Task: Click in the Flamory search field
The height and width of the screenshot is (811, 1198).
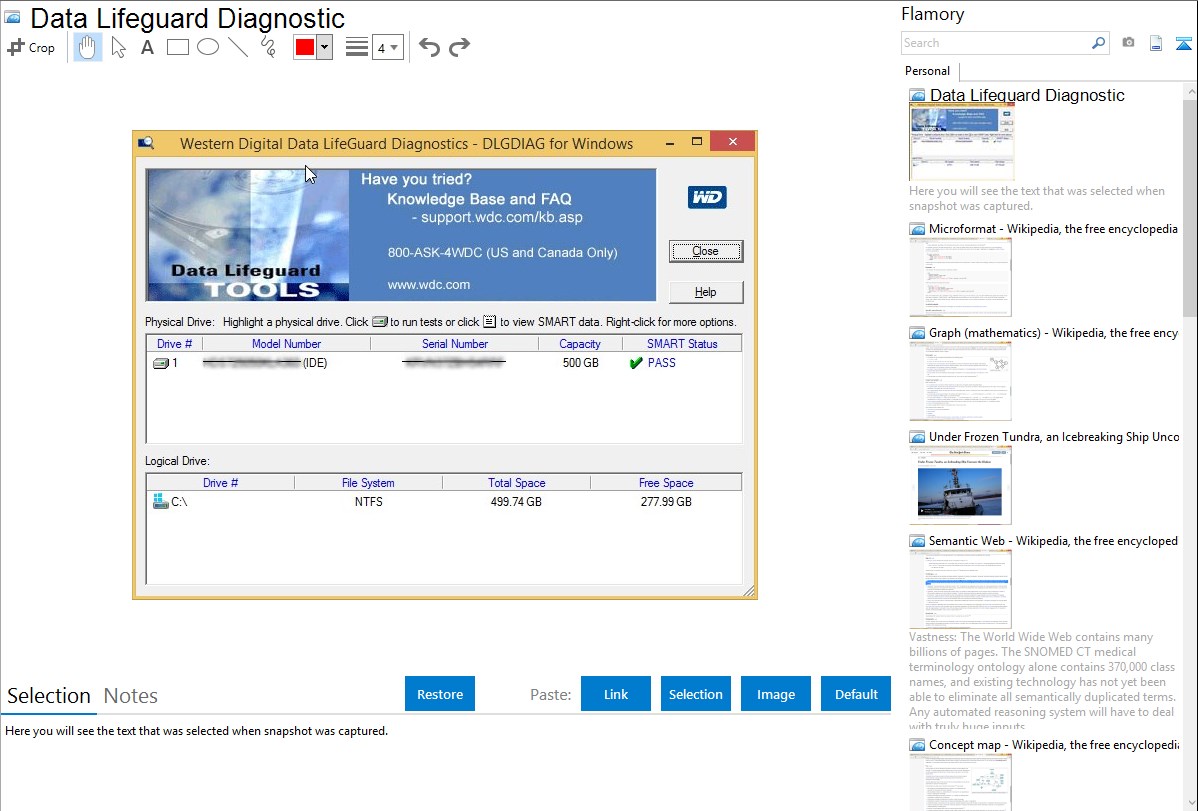Action: [995, 43]
